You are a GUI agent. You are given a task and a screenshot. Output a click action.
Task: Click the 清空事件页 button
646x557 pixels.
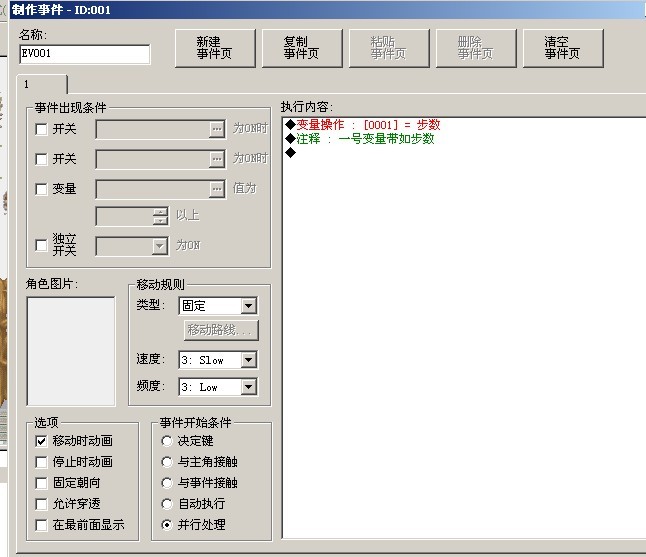(x=563, y=48)
